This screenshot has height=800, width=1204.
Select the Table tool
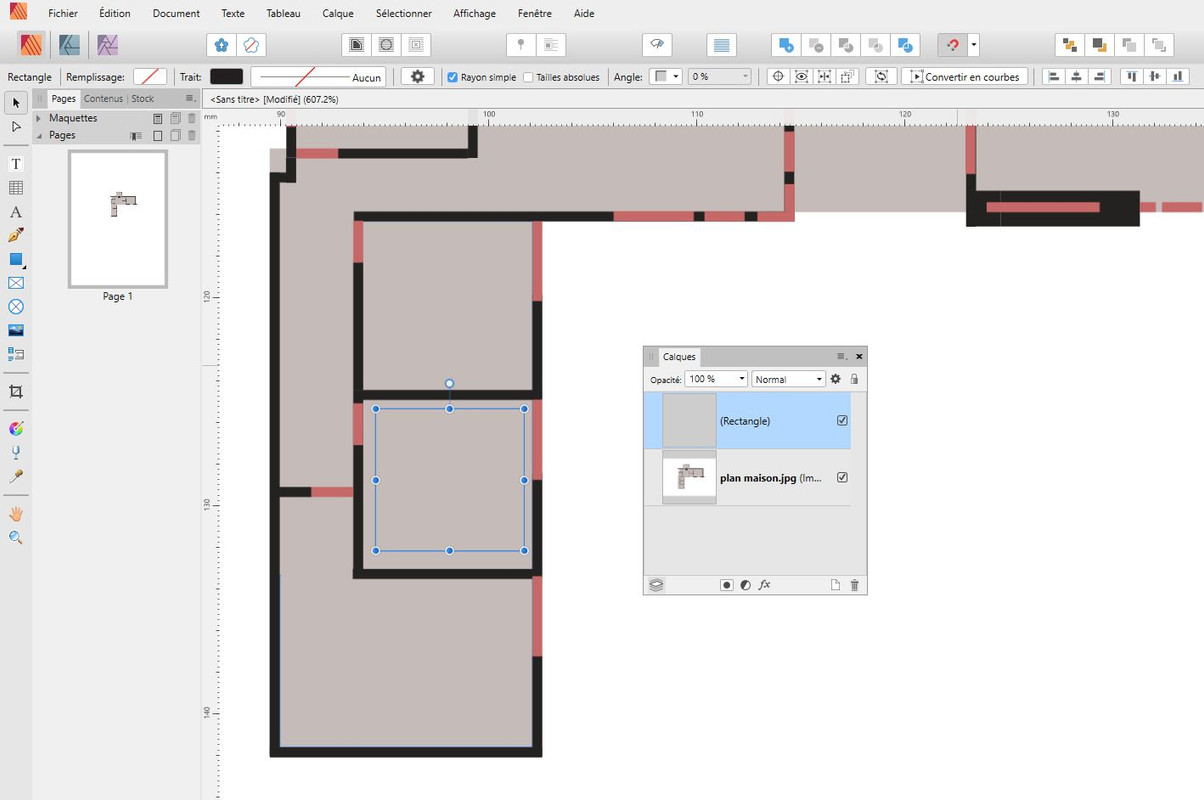16,188
